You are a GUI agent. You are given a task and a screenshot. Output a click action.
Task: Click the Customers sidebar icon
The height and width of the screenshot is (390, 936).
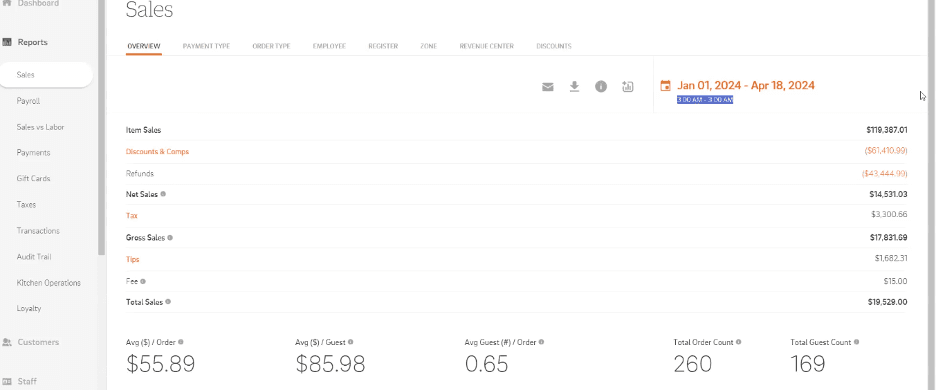(7, 342)
